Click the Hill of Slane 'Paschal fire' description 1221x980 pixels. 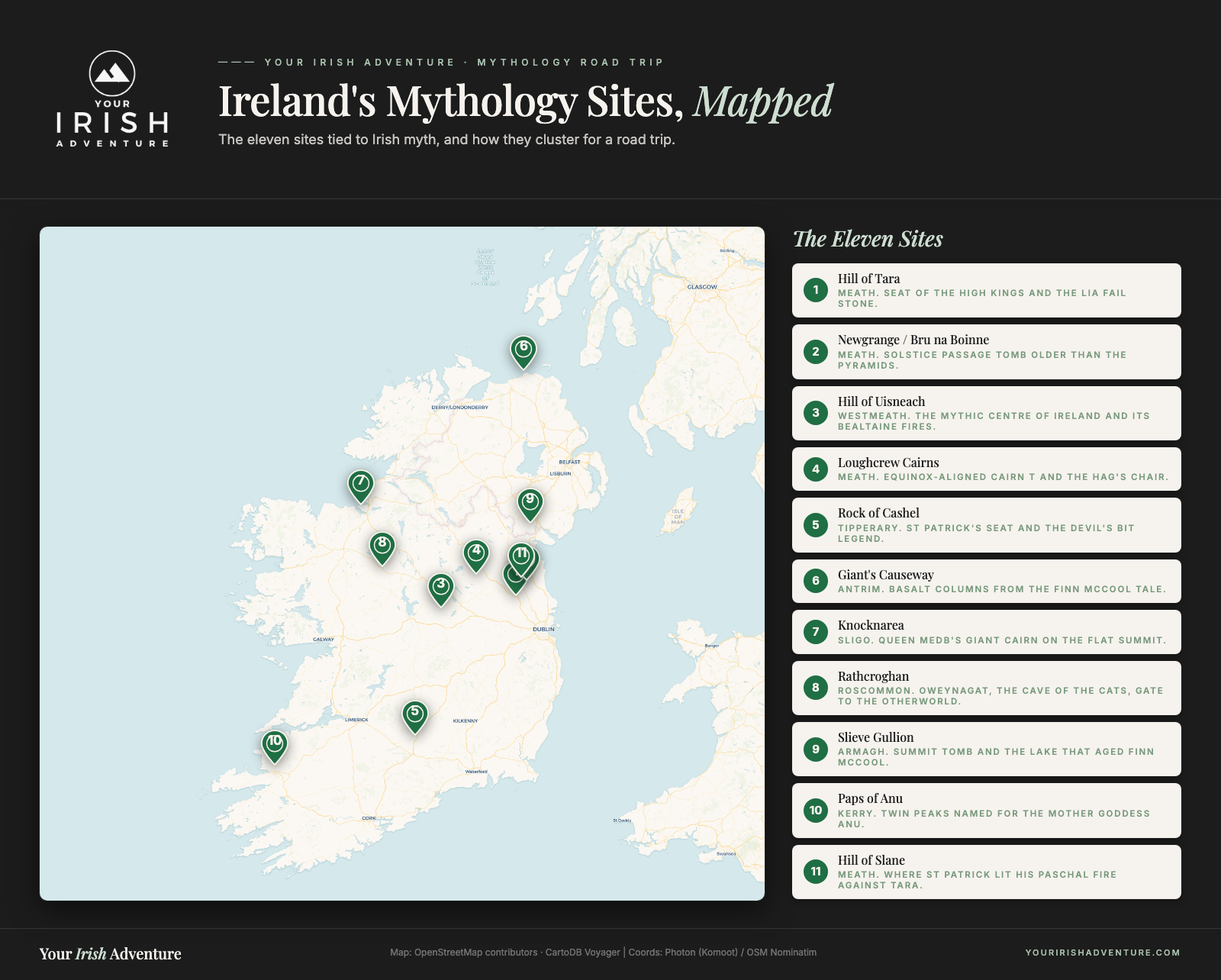[977, 880]
